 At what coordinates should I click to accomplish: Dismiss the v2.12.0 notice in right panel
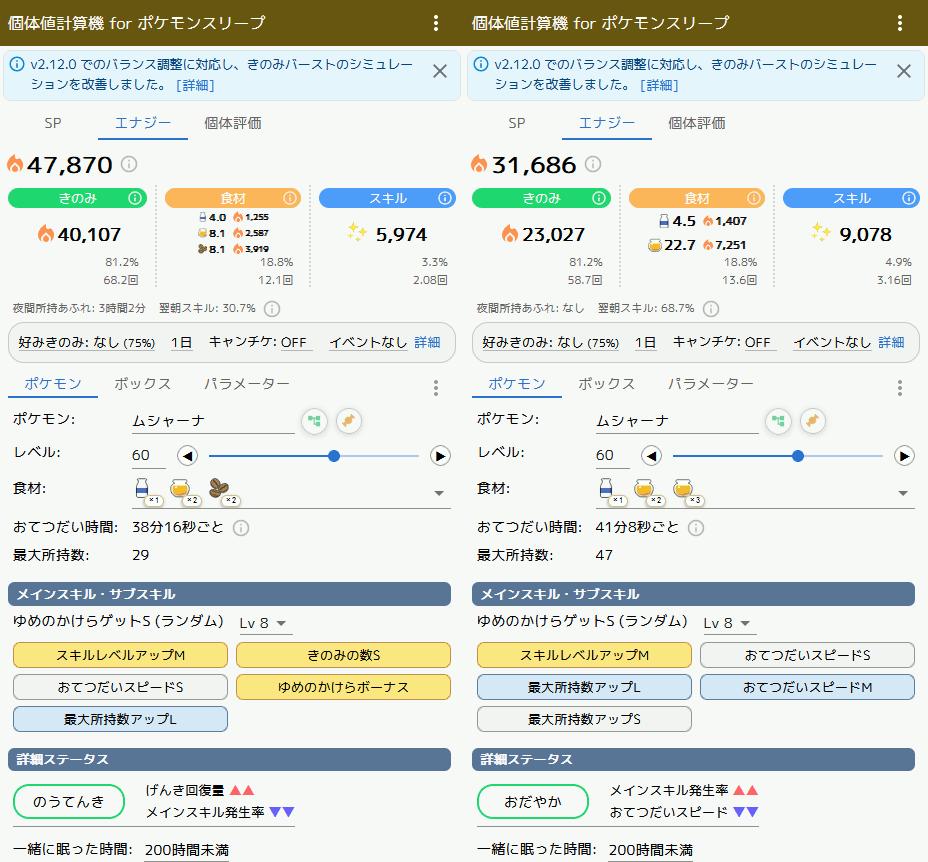tap(903, 71)
